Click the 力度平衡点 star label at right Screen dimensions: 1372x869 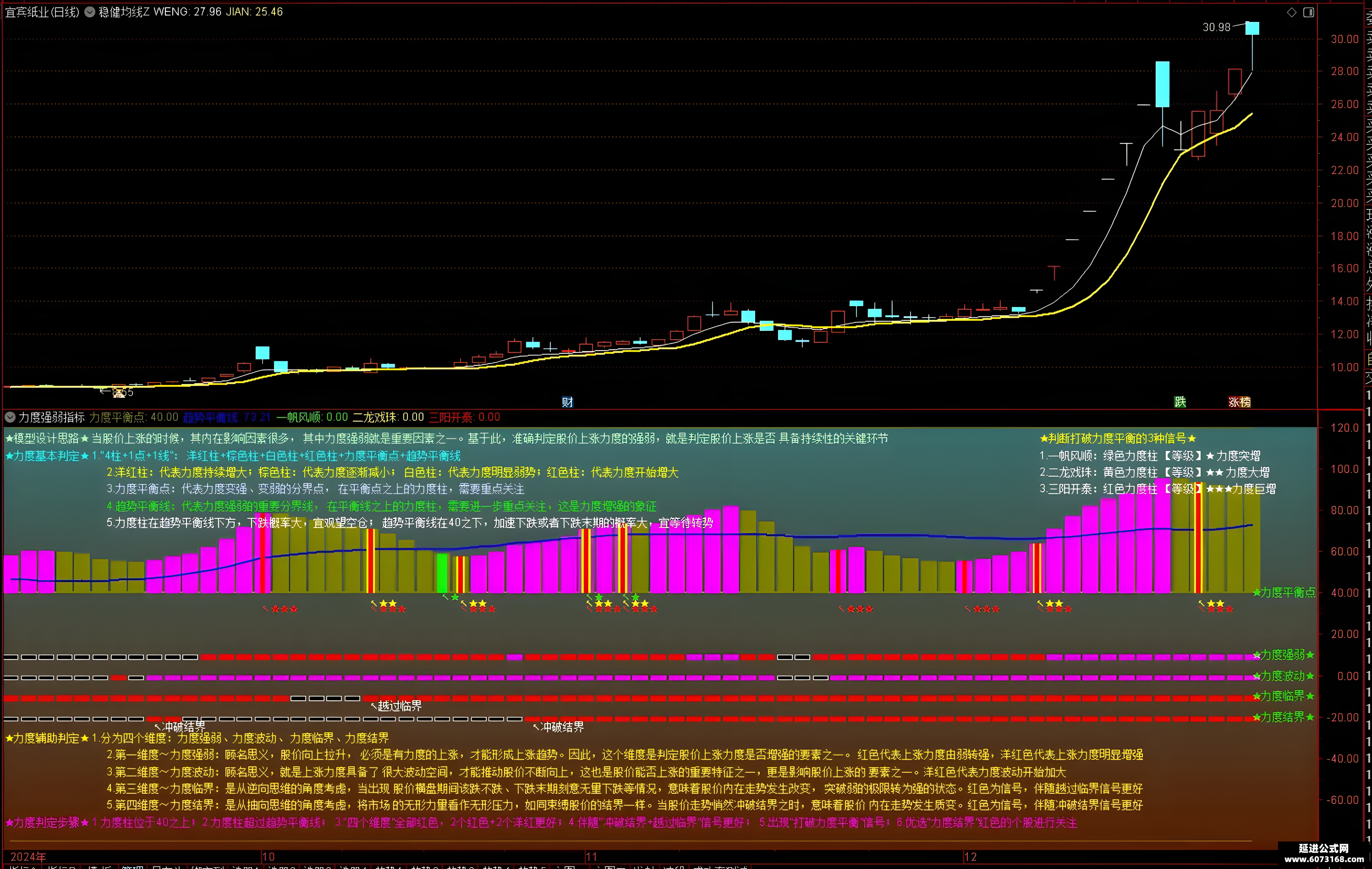[x=1284, y=593]
